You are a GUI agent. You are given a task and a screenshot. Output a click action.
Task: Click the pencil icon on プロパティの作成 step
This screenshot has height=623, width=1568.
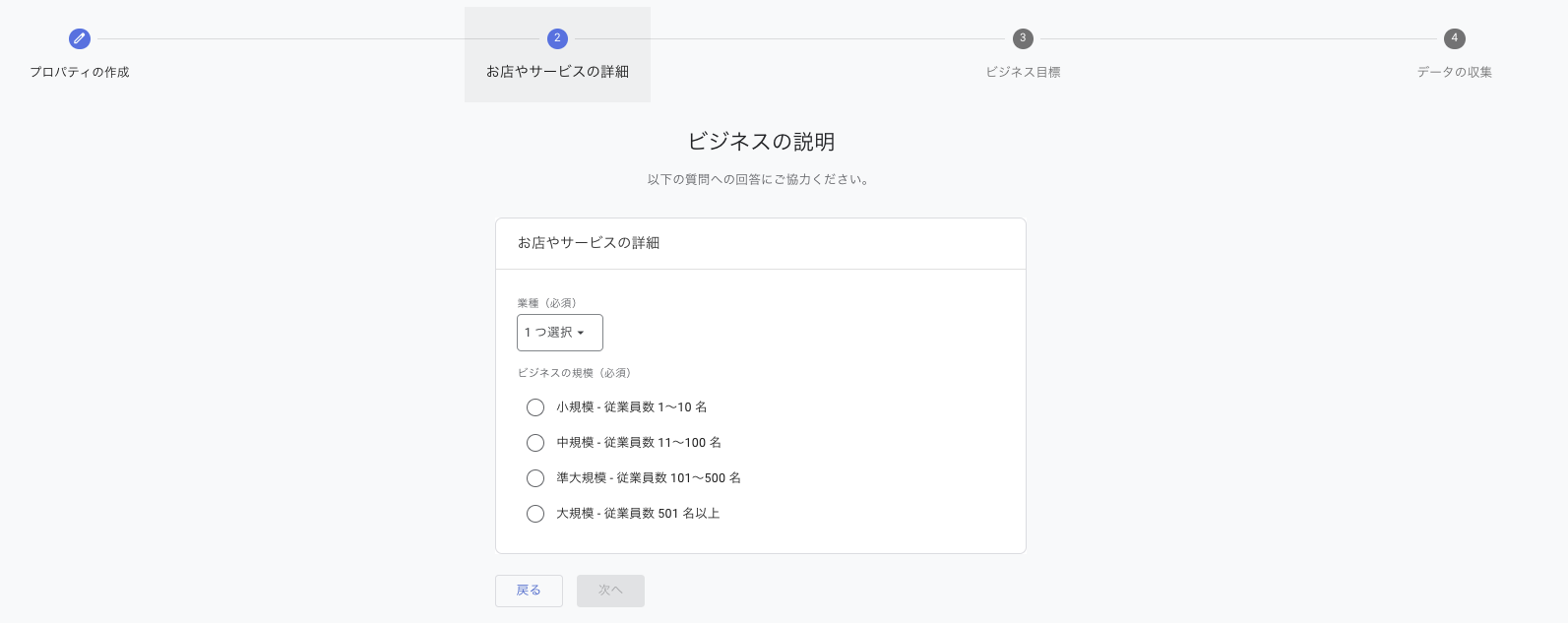tap(80, 39)
